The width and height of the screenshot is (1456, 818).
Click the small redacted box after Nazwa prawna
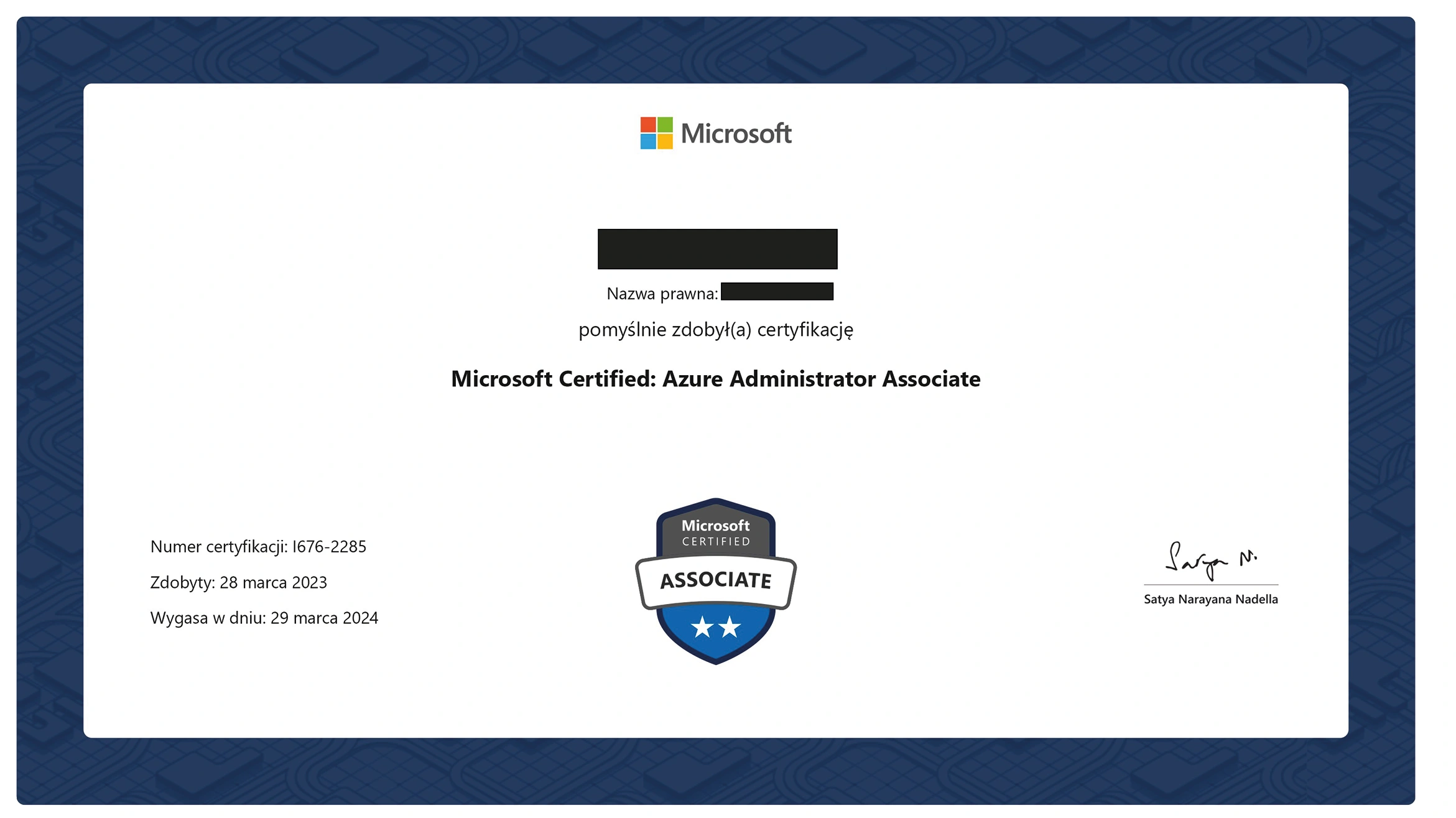[777, 292]
